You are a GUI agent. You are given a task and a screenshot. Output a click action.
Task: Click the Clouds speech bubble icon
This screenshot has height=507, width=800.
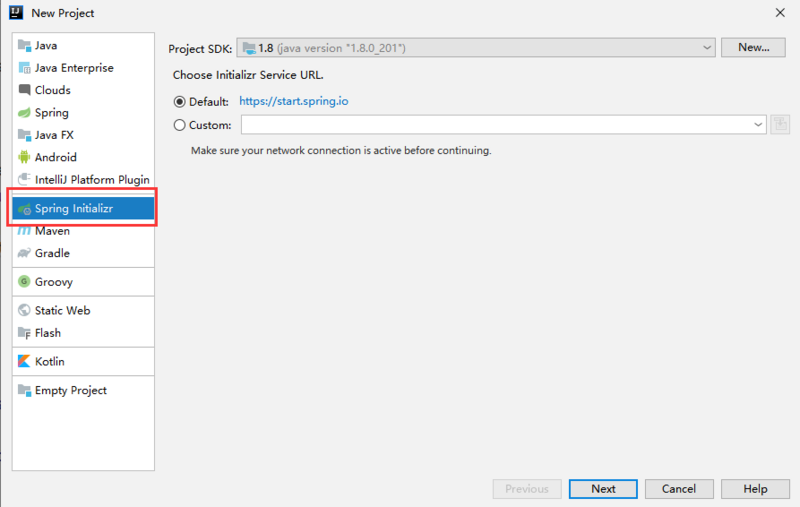coord(24,90)
